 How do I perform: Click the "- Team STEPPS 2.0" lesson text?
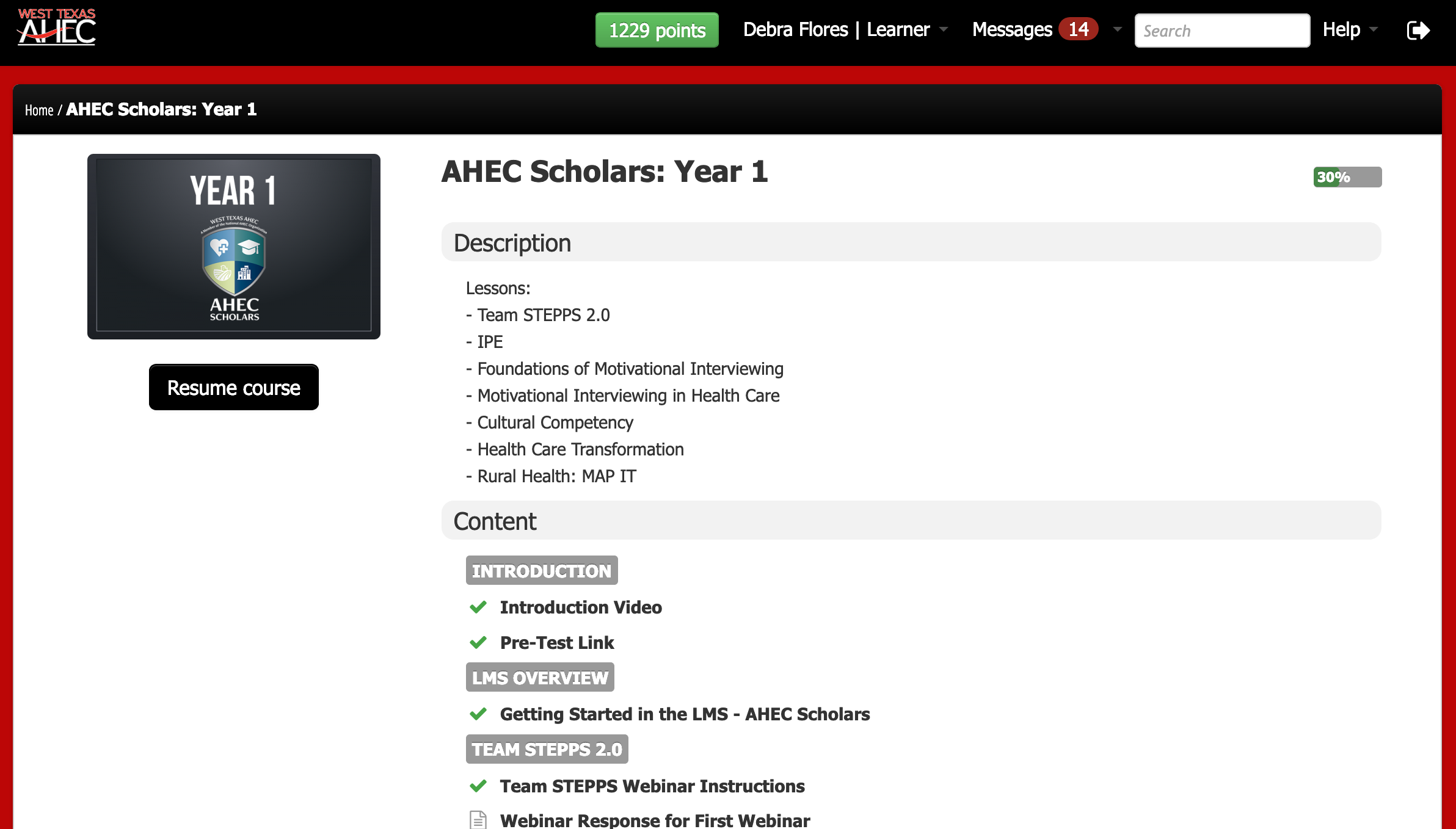538,315
